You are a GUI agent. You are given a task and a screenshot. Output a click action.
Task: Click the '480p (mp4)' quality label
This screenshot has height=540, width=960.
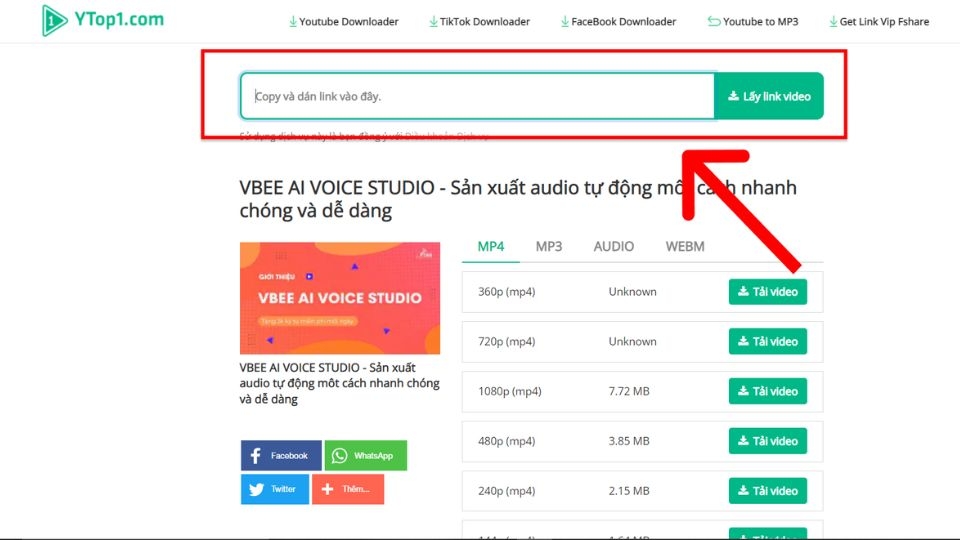pos(506,441)
